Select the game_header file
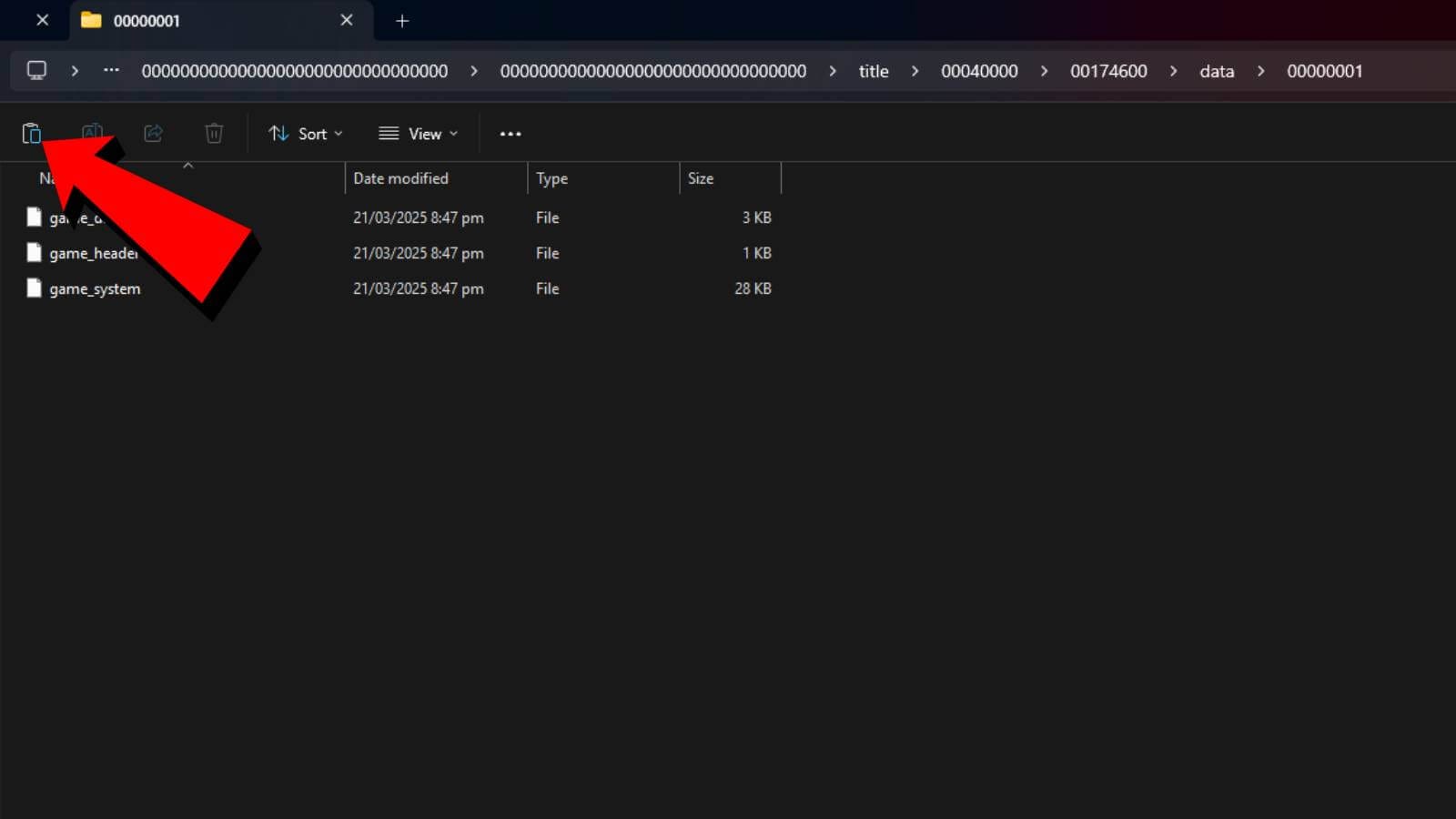 click(94, 253)
